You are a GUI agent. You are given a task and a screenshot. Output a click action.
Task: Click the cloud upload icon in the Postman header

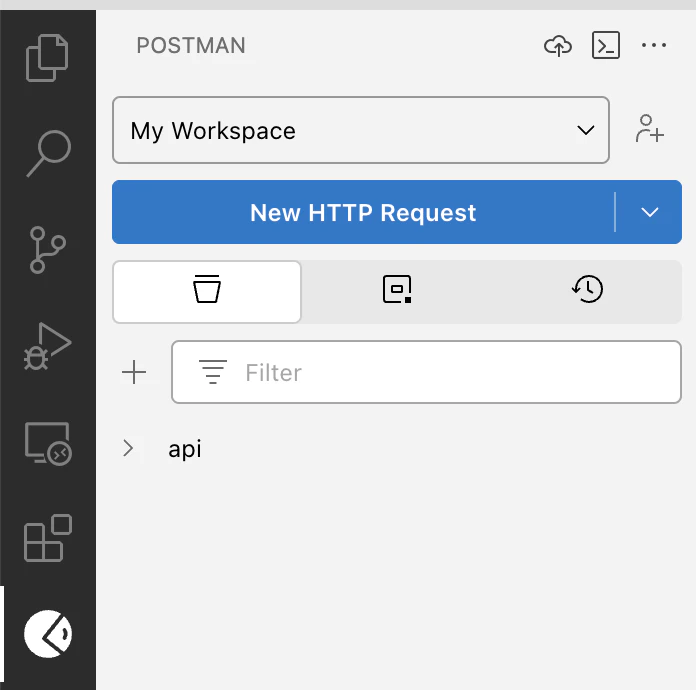[x=558, y=45]
